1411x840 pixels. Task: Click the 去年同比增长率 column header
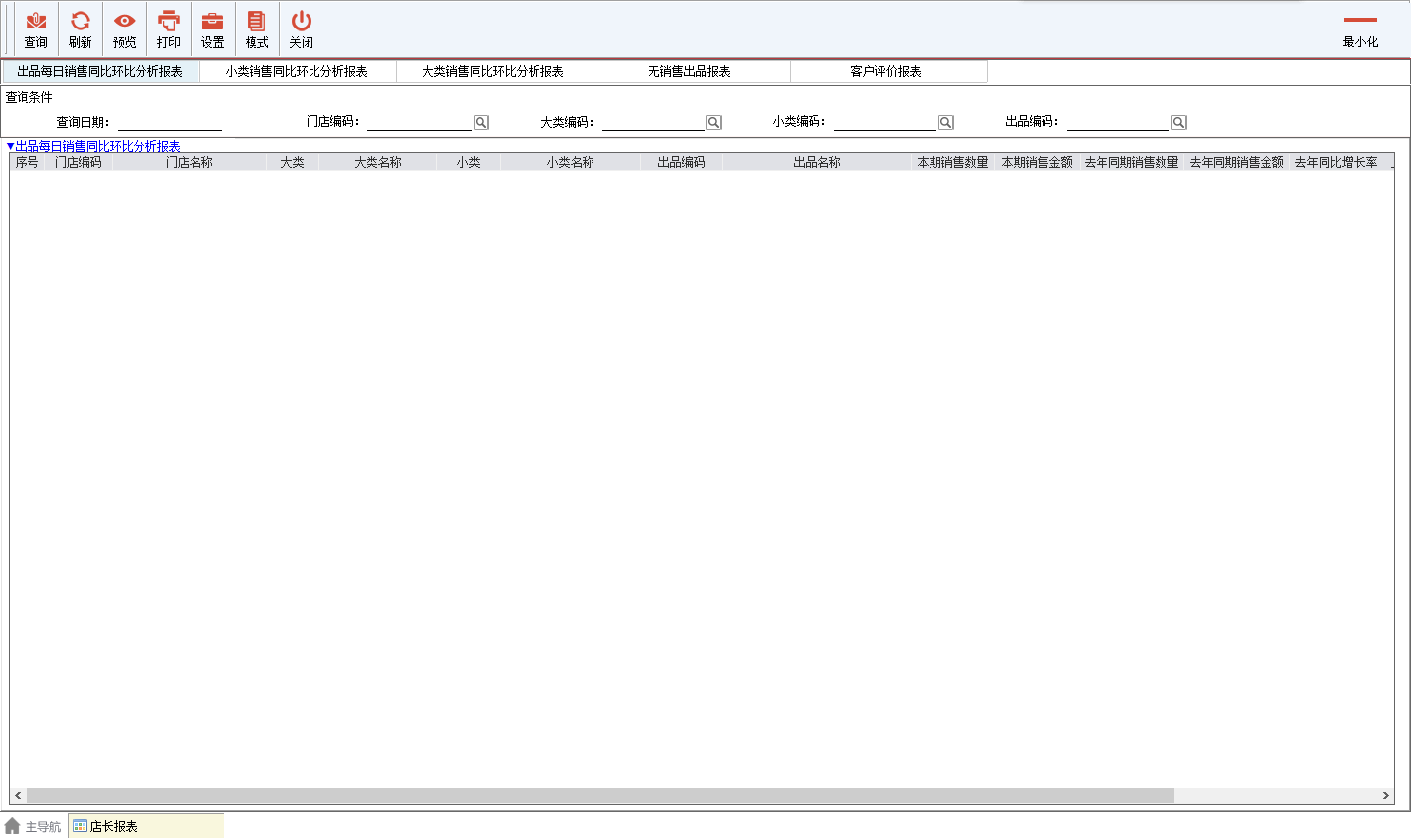pos(1336,162)
